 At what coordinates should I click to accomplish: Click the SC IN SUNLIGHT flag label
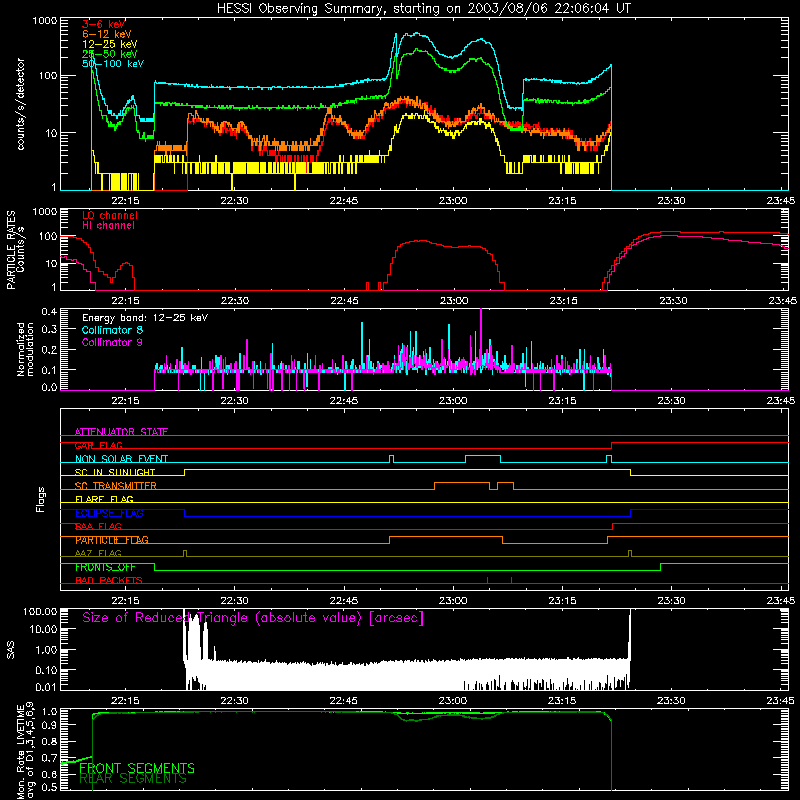click(115, 472)
